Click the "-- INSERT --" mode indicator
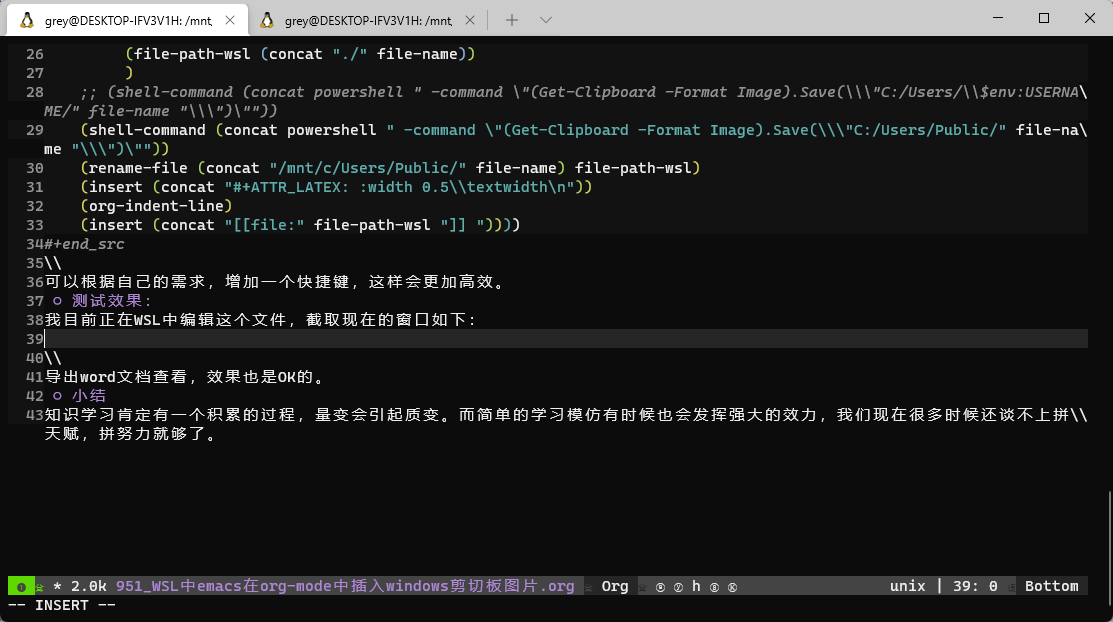Screen dimensions: 1113x622 62,605
